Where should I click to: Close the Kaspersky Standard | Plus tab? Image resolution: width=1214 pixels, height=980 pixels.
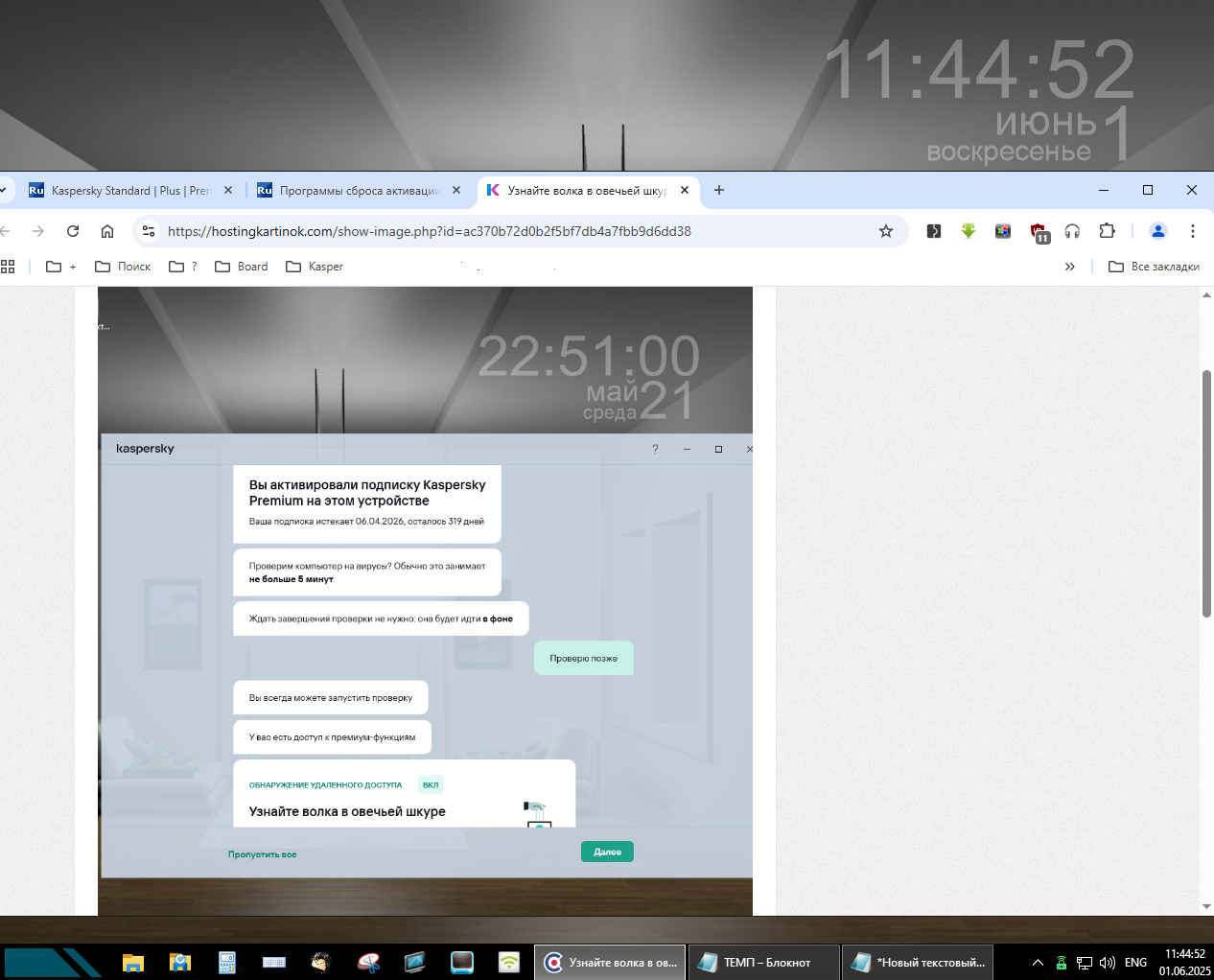228,190
